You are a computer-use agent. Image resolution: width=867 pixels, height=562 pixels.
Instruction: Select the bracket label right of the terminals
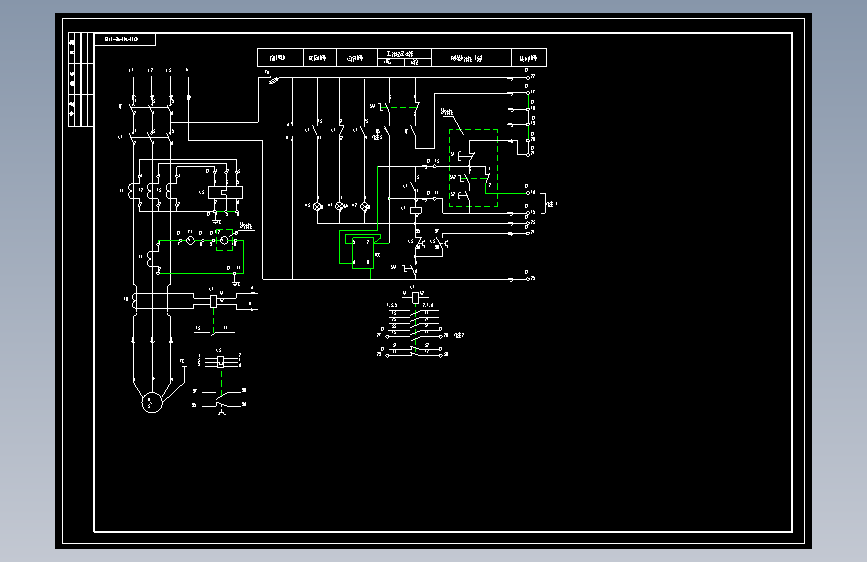click(x=551, y=204)
